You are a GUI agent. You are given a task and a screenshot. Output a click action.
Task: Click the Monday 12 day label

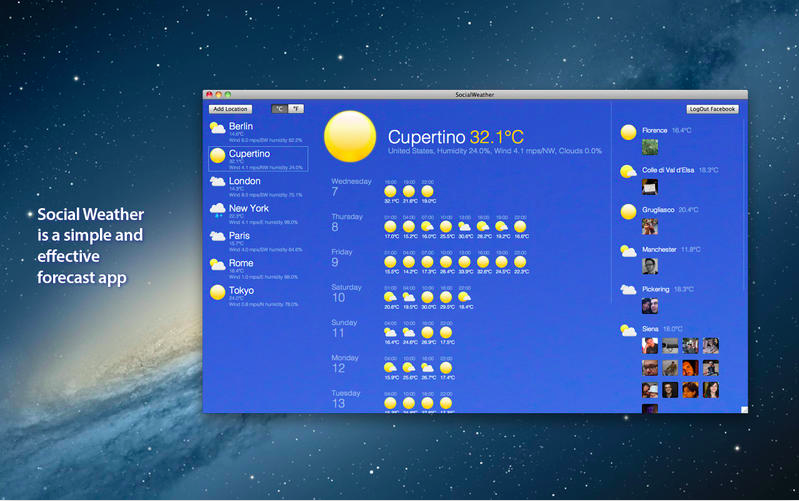[x=345, y=363]
